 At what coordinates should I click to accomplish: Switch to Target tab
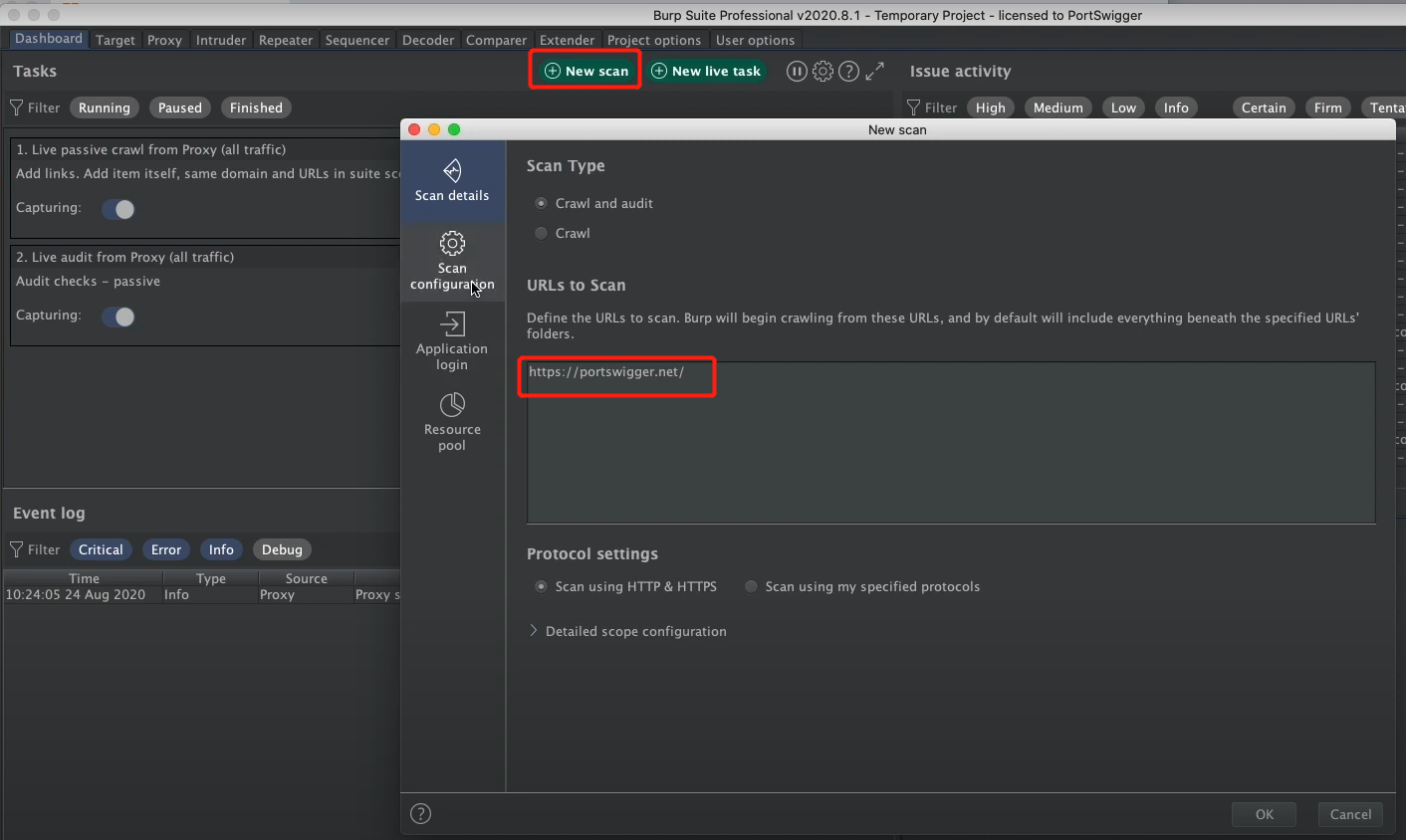(x=116, y=40)
